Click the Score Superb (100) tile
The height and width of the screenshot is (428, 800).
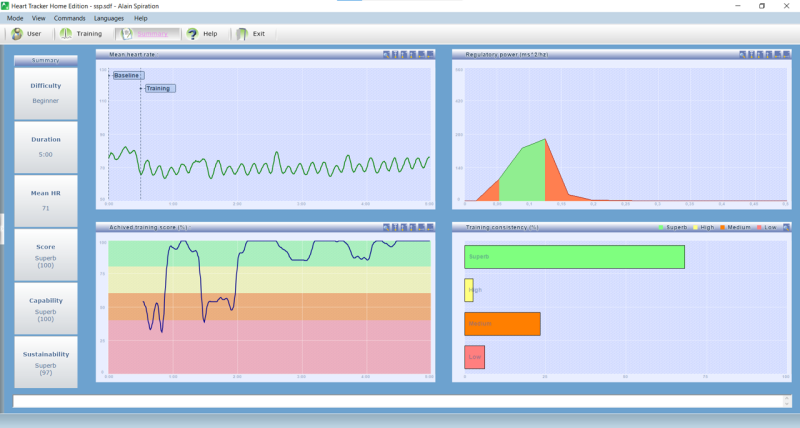[x=46, y=255]
